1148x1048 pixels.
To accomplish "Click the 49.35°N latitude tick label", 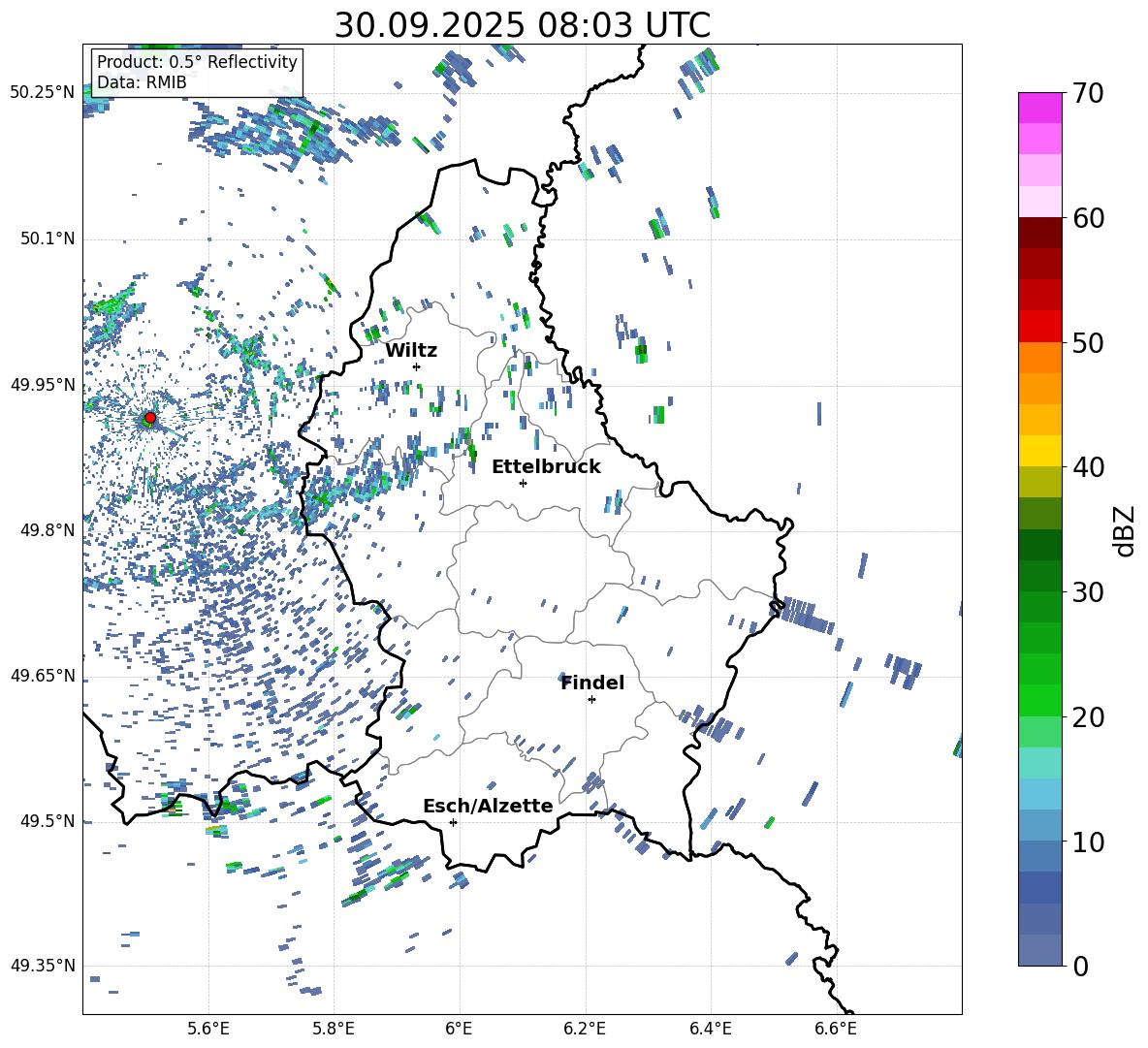I will pyautogui.click(x=43, y=966).
